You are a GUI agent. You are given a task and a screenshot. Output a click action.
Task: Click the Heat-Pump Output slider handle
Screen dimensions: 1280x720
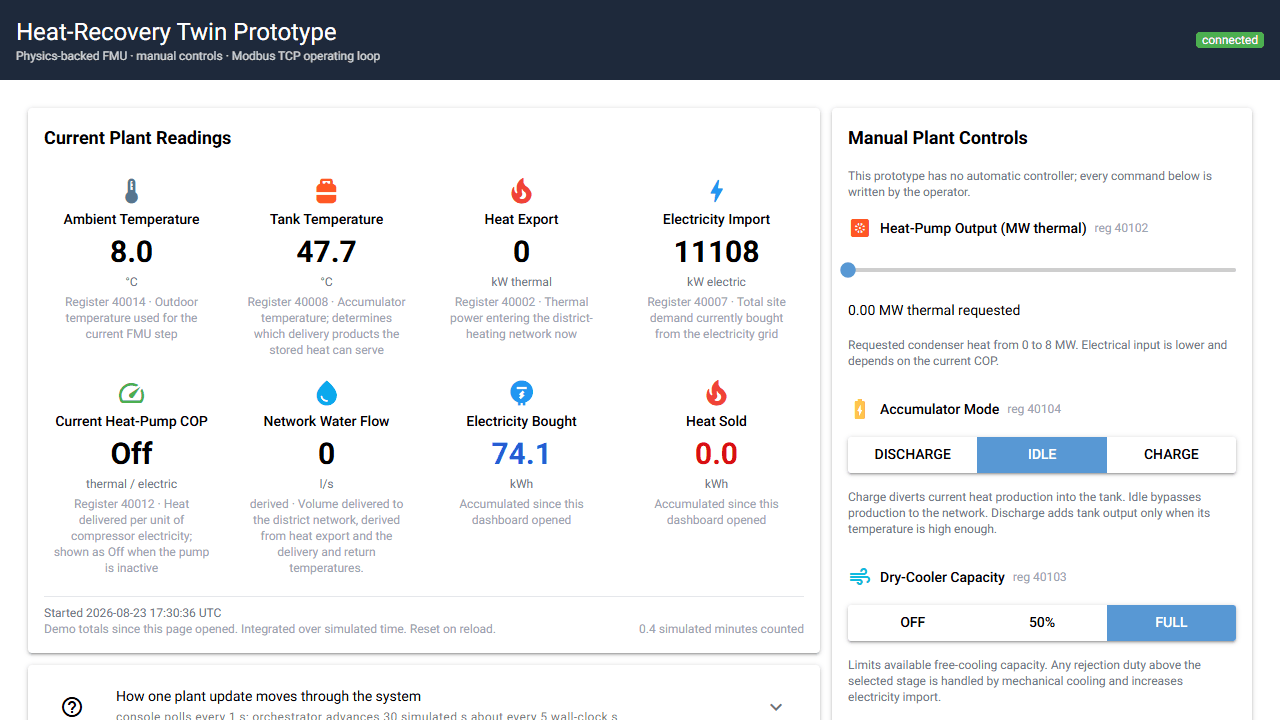pos(848,270)
